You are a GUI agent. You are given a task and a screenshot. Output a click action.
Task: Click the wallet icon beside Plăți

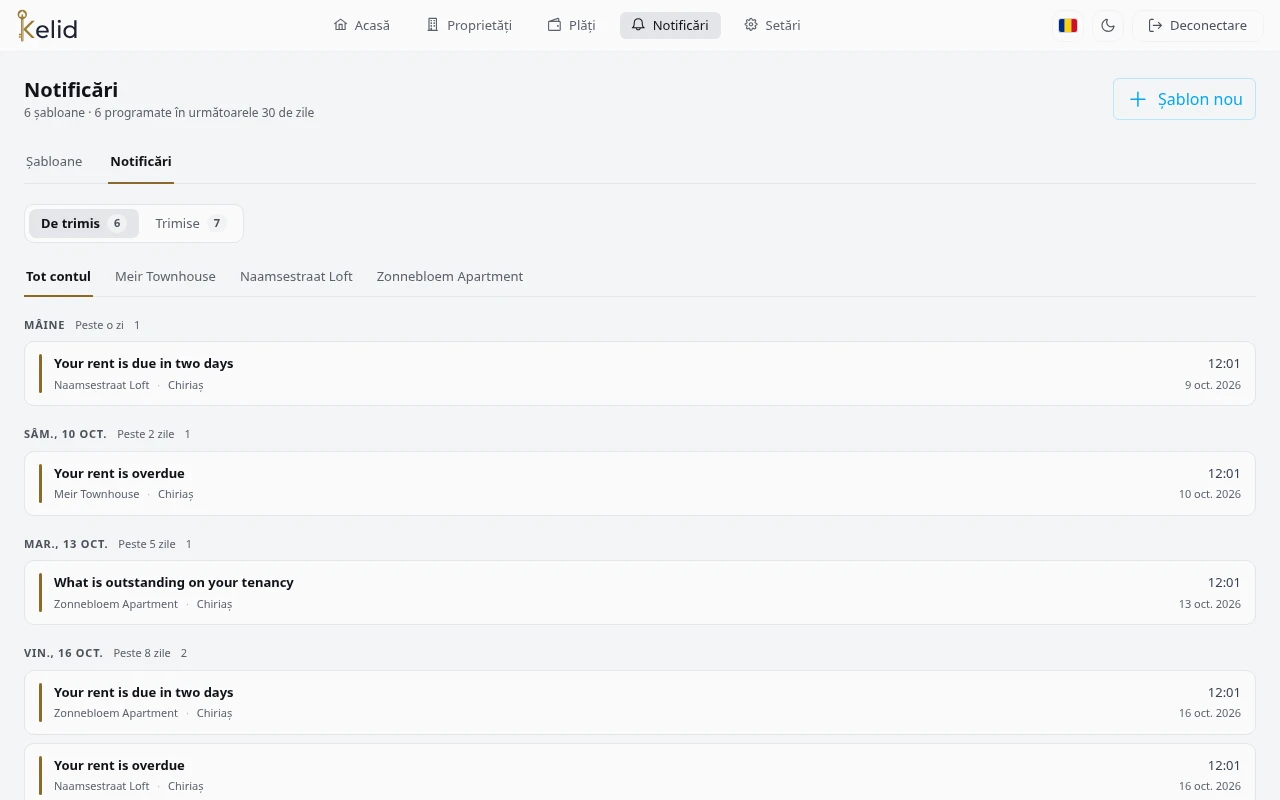pyautogui.click(x=554, y=25)
